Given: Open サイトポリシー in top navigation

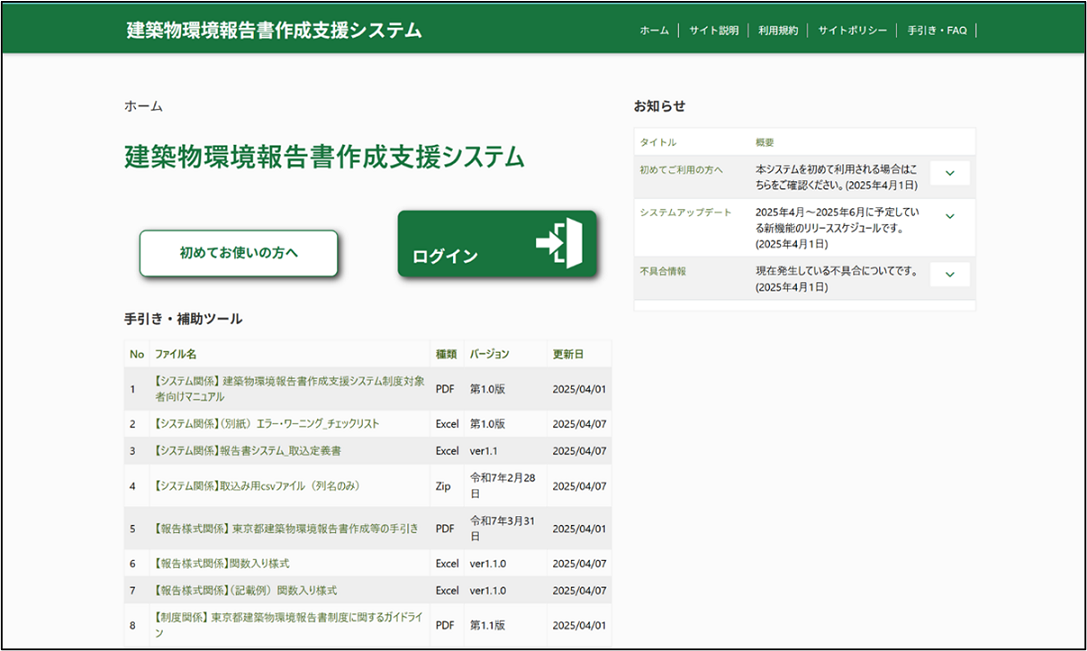Looking at the screenshot, I should click(x=852, y=30).
